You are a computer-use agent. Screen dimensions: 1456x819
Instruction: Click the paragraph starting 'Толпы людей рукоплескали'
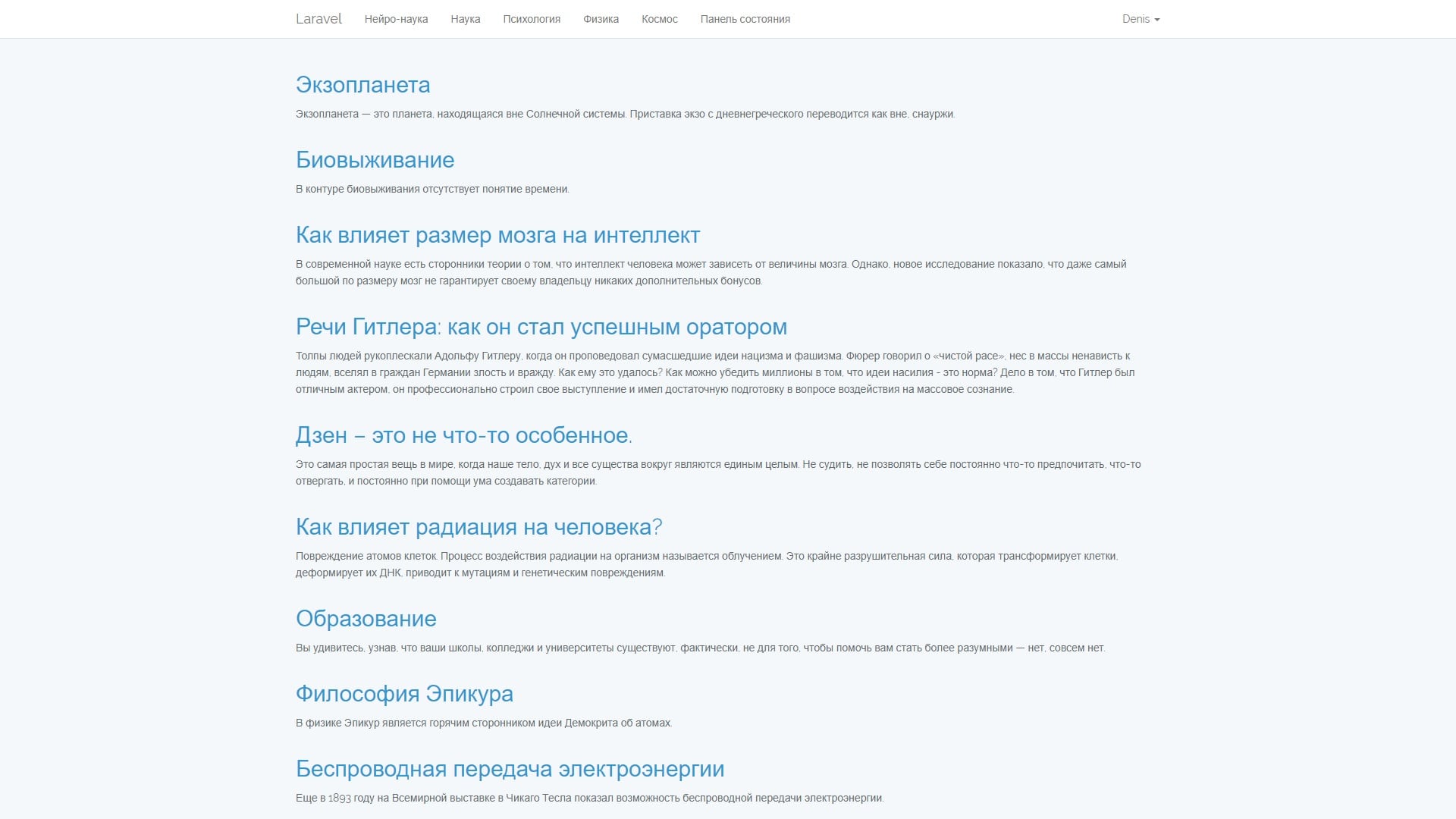pyautogui.click(x=715, y=373)
